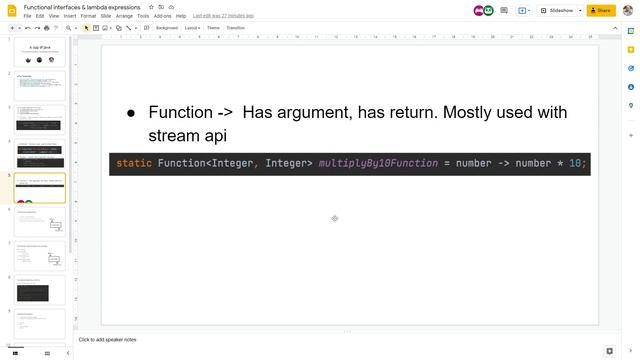Image resolution: width=640 pixels, height=360 pixels.
Task: Hide the side panel with the arrow
Action: [x=631, y=351]
